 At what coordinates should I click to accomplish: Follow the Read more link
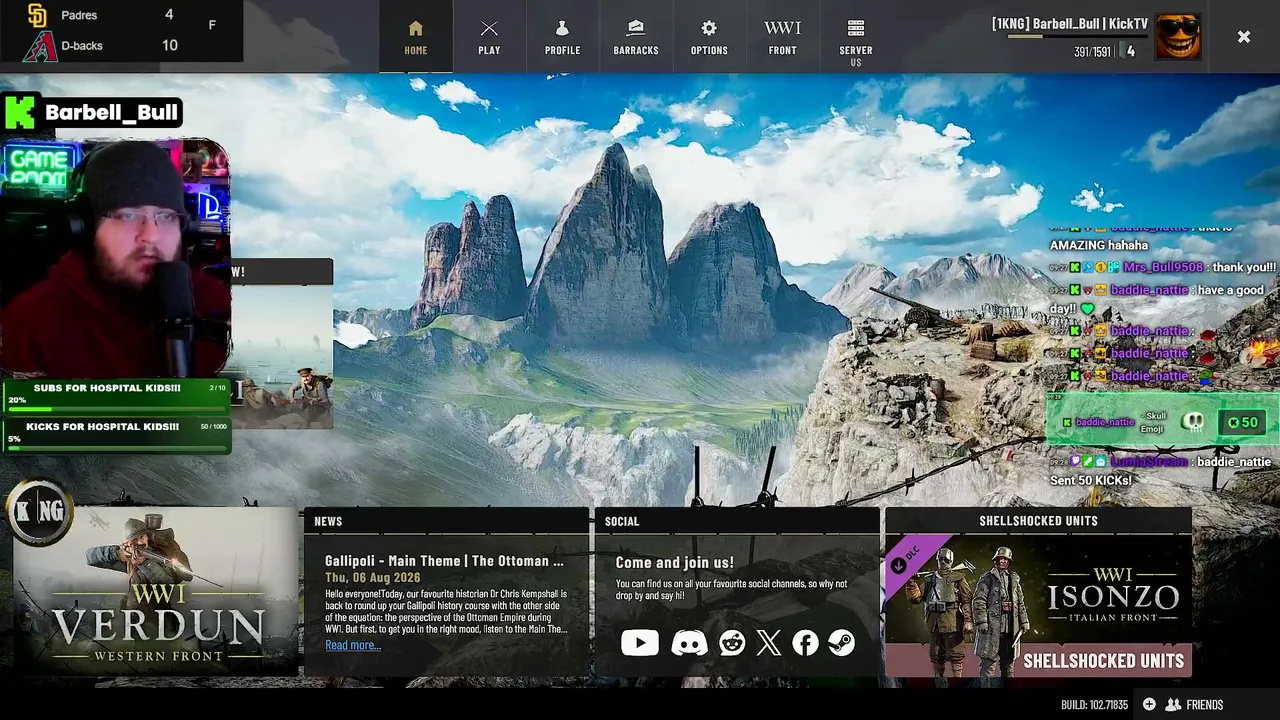point(353,645)
